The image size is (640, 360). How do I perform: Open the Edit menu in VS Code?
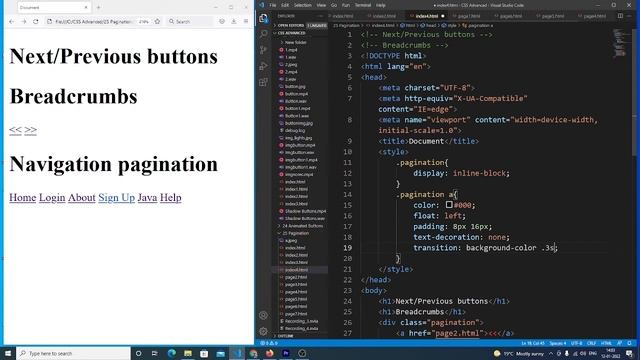click(285, 5)
